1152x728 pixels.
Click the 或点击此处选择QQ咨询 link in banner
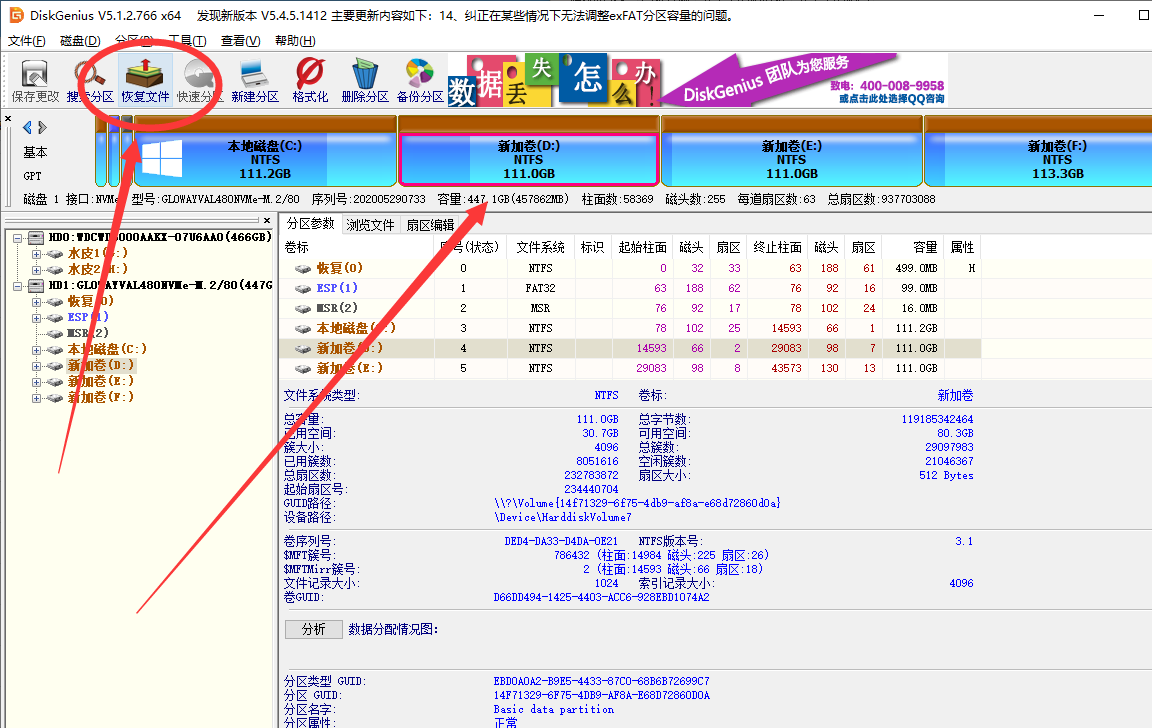pos(891,98)
